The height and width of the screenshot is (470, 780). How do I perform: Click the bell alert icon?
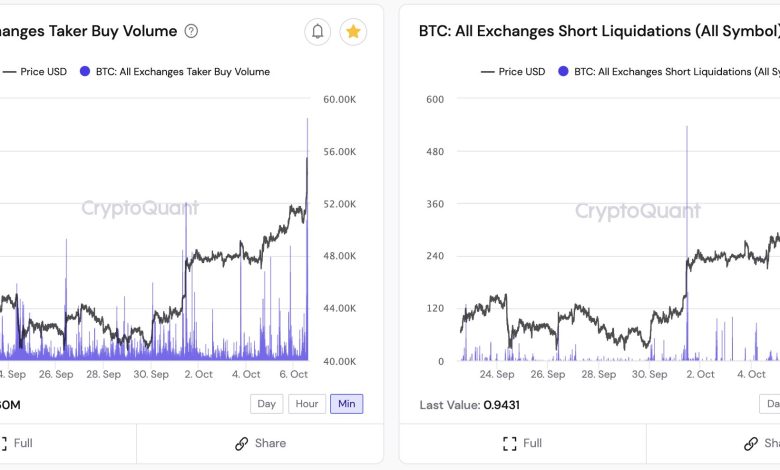click(318, 32)
